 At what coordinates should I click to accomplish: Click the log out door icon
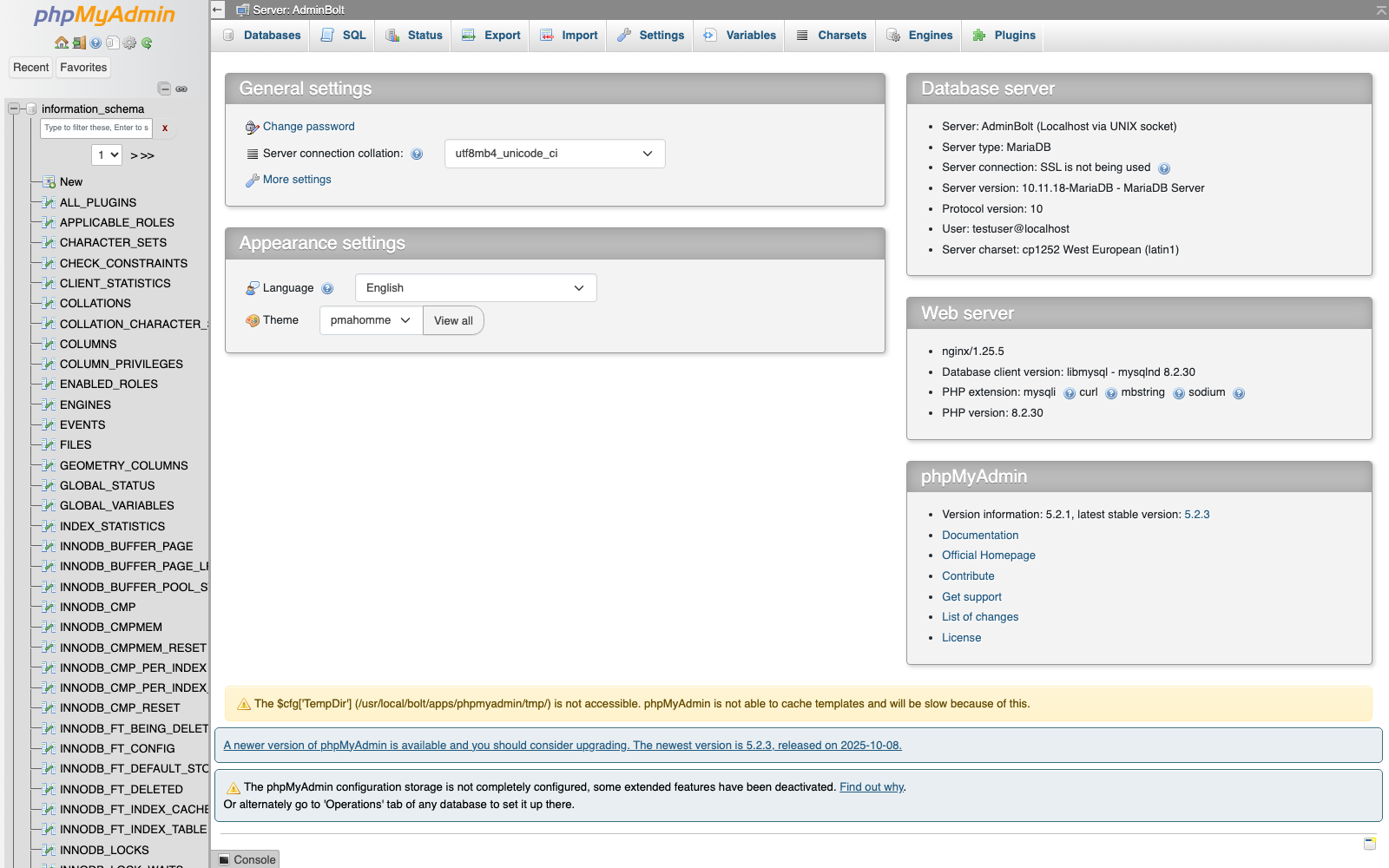coord(79,43)
